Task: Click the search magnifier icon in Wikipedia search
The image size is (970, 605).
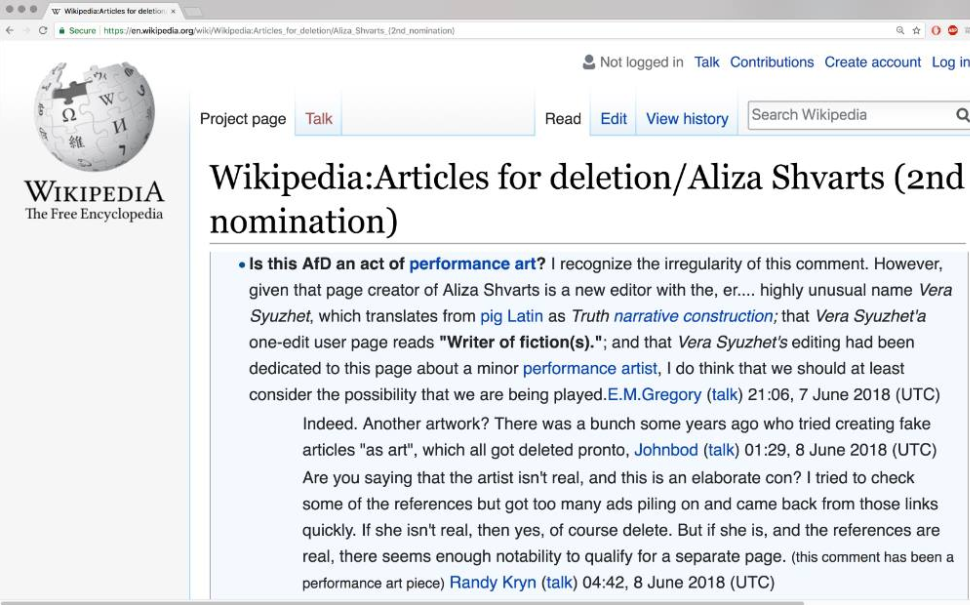Action: click(962, 115)
